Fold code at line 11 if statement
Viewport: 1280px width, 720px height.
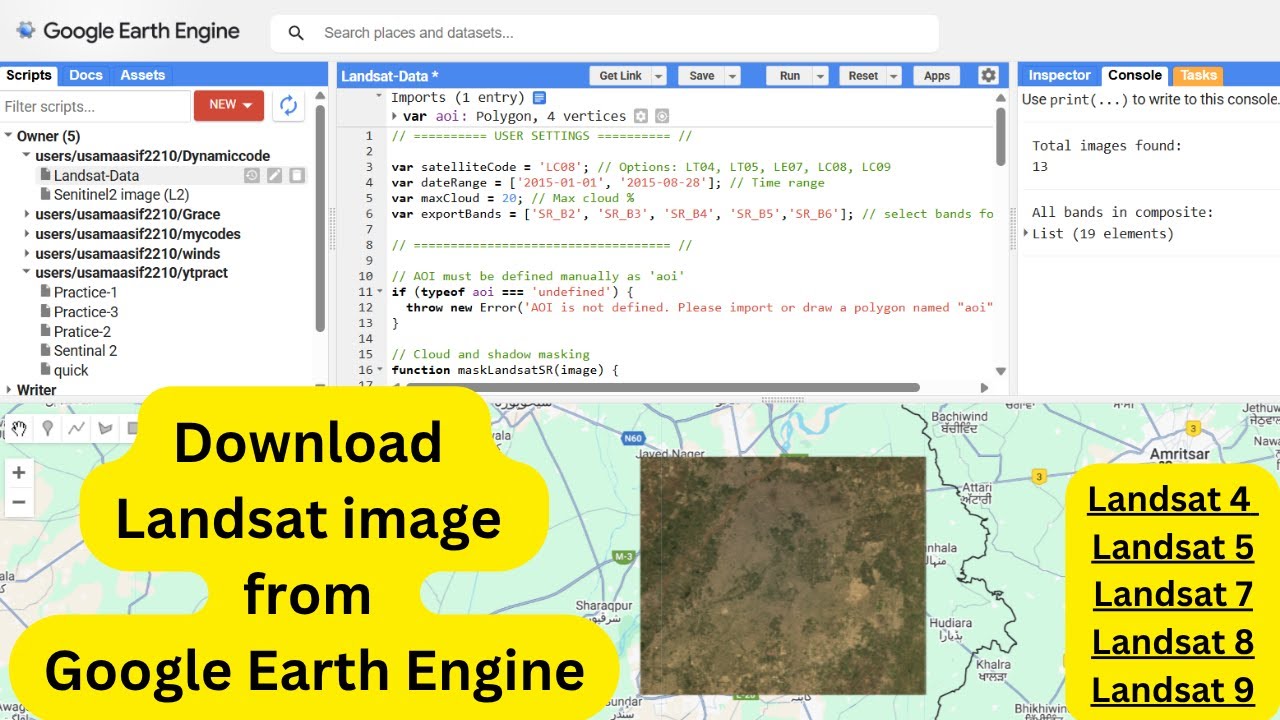tap(379, 292)
